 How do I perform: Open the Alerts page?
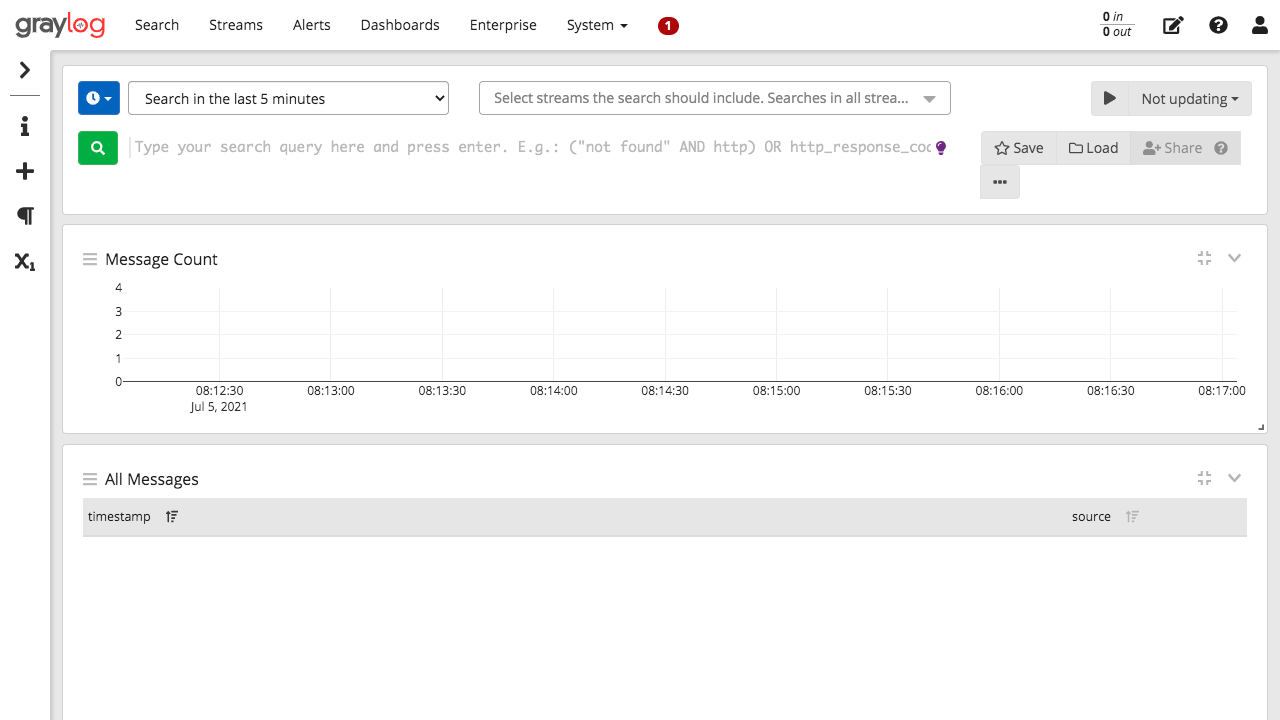coord(312,25)
